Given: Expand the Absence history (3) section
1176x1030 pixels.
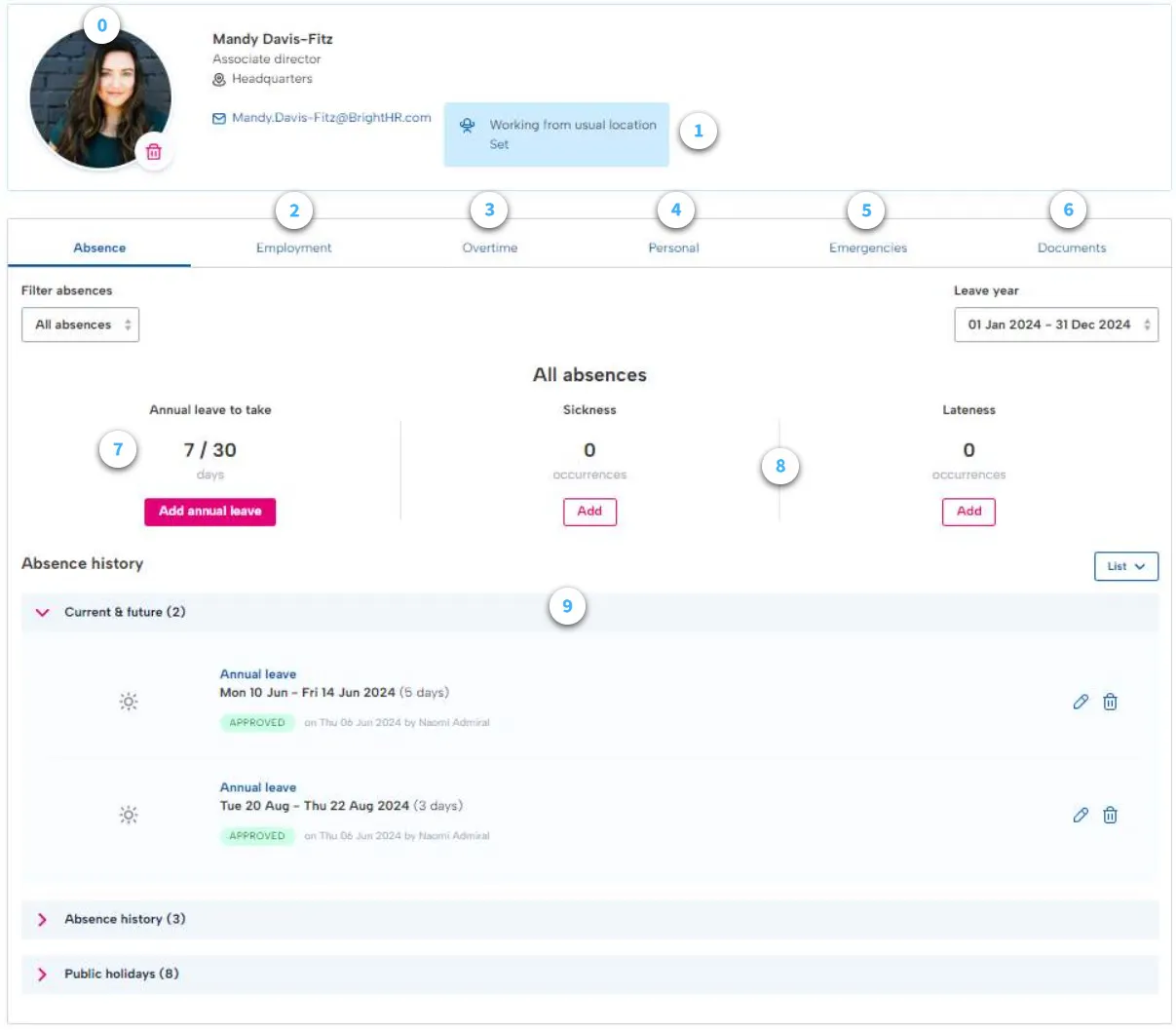Looking at the screenshot, I should click(x=589, y=919).
